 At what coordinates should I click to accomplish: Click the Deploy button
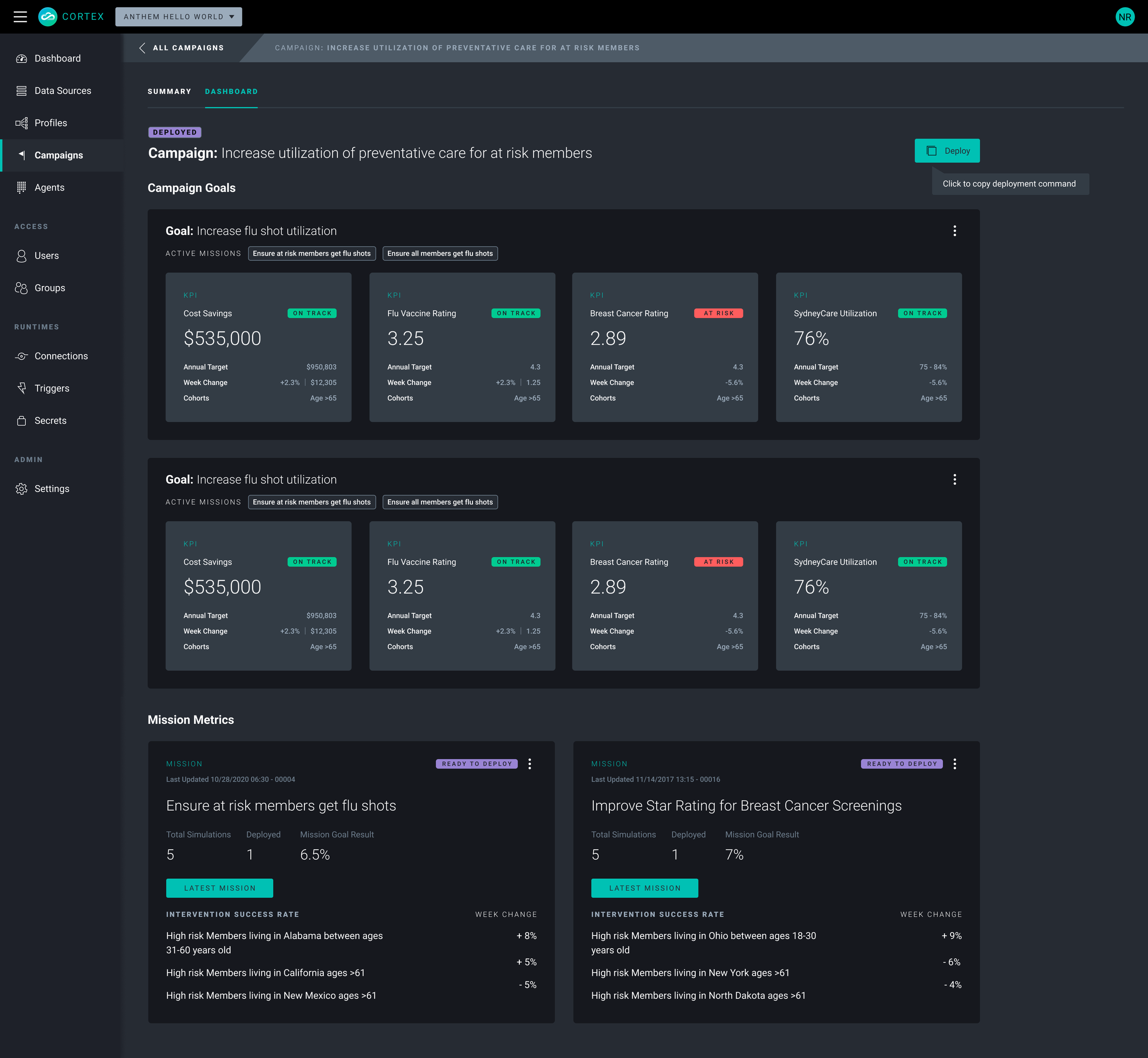[947, 151]
